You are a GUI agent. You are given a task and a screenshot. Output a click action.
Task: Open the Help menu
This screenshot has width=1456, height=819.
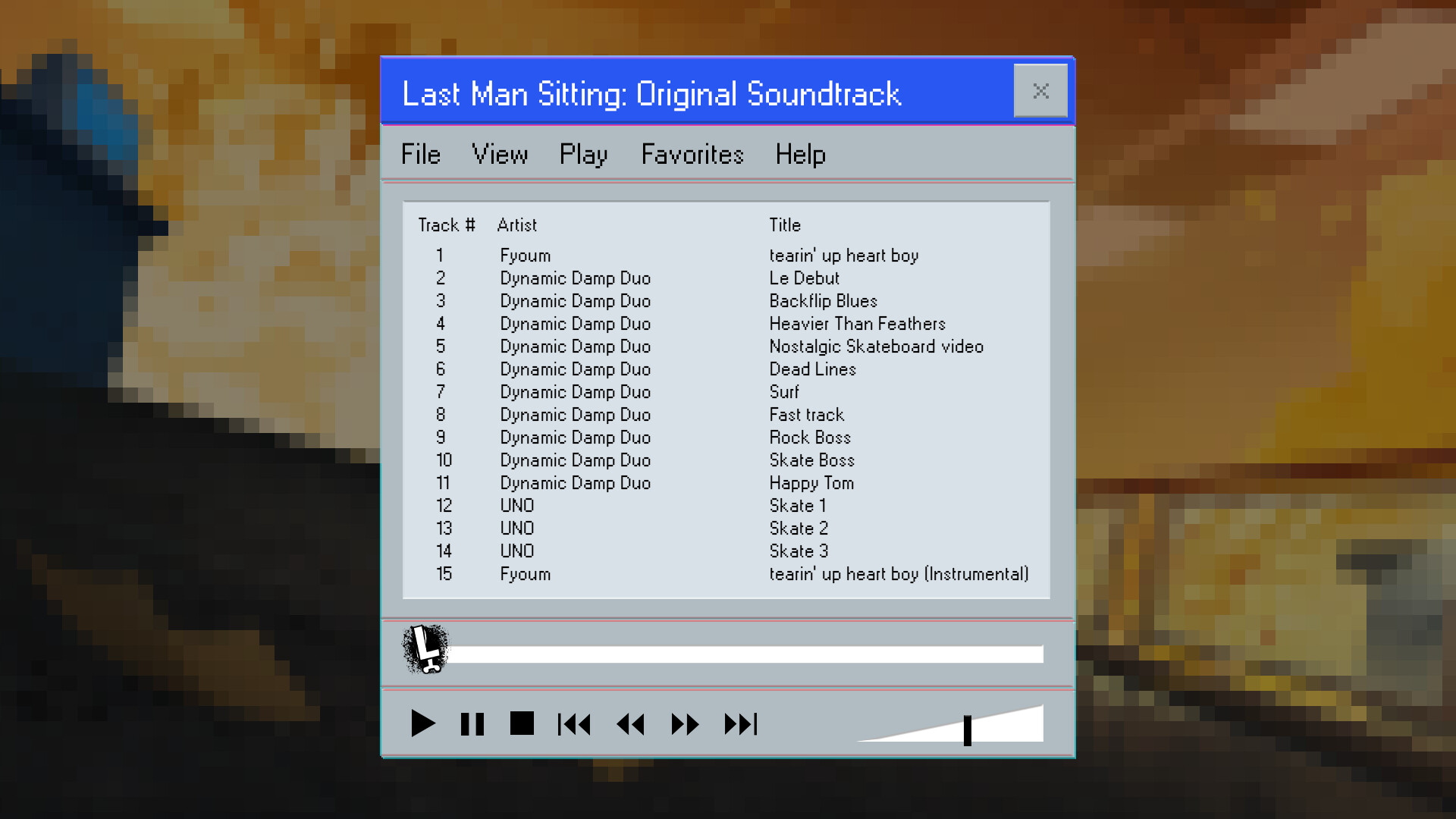click(x=800, y=154)
